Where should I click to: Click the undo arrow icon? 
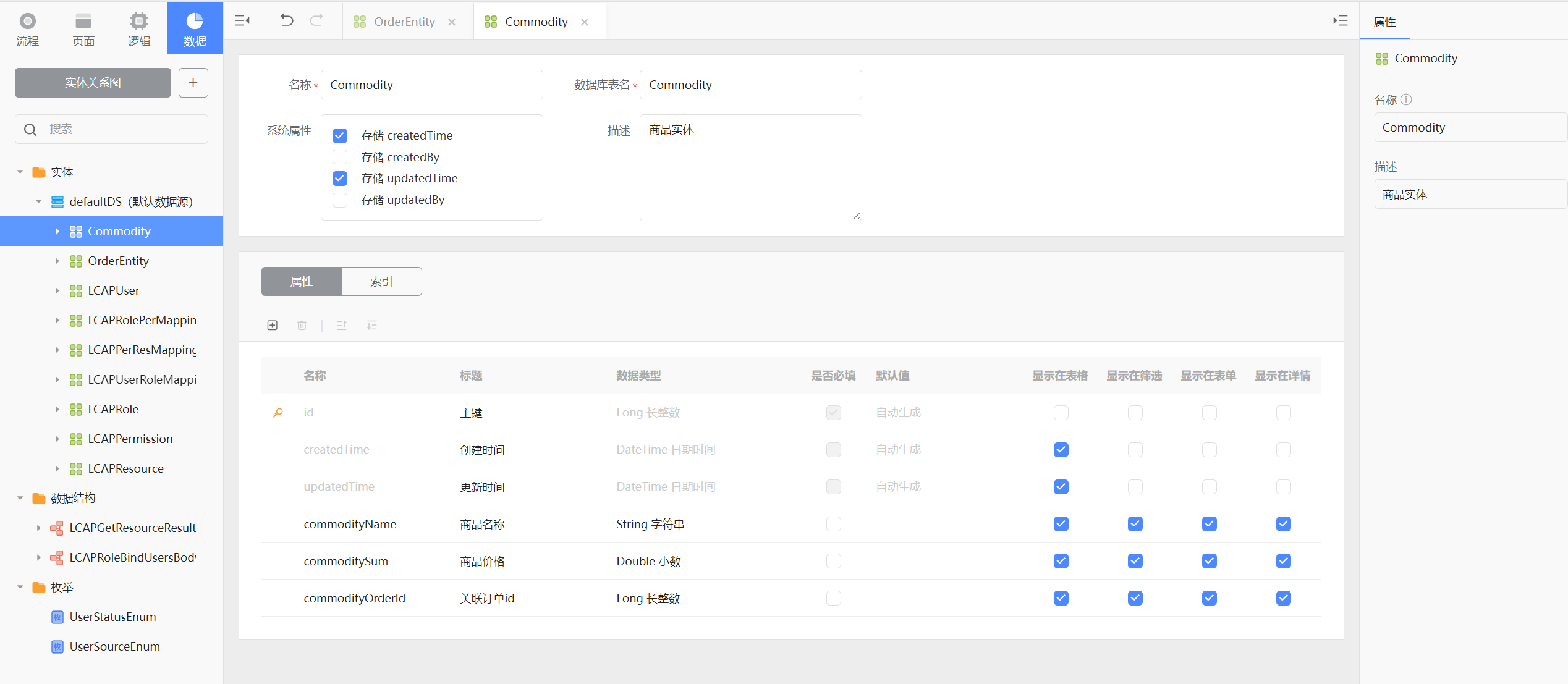[286, 20]
